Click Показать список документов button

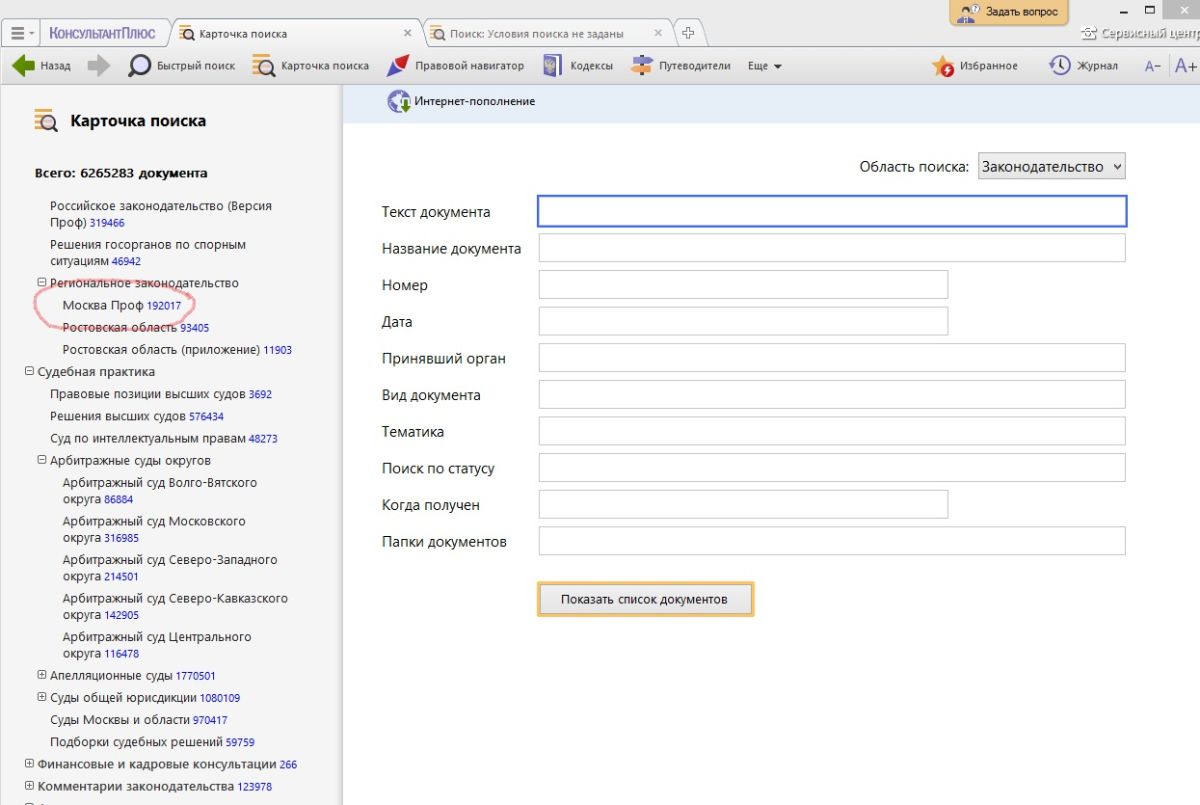click(x=645, y=600)
